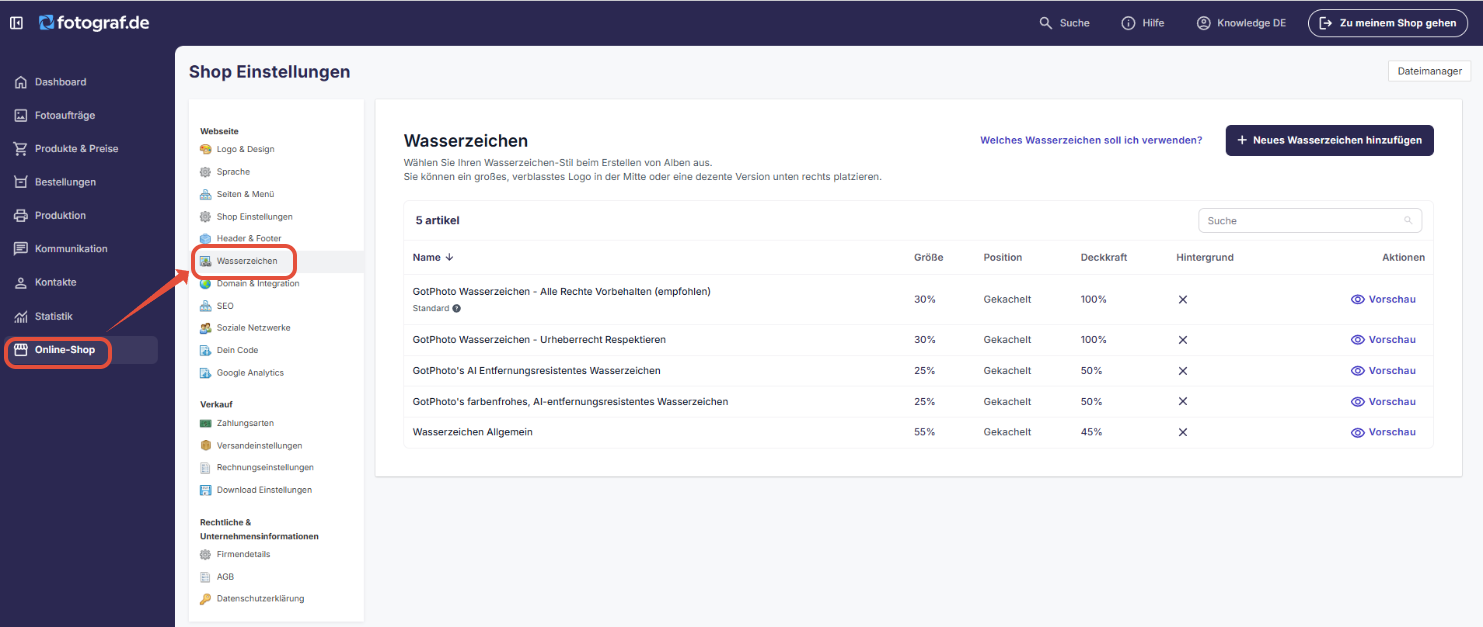Open the Dateimanager
Viewport: 1483px width, 627px height.
point(1429,71)
